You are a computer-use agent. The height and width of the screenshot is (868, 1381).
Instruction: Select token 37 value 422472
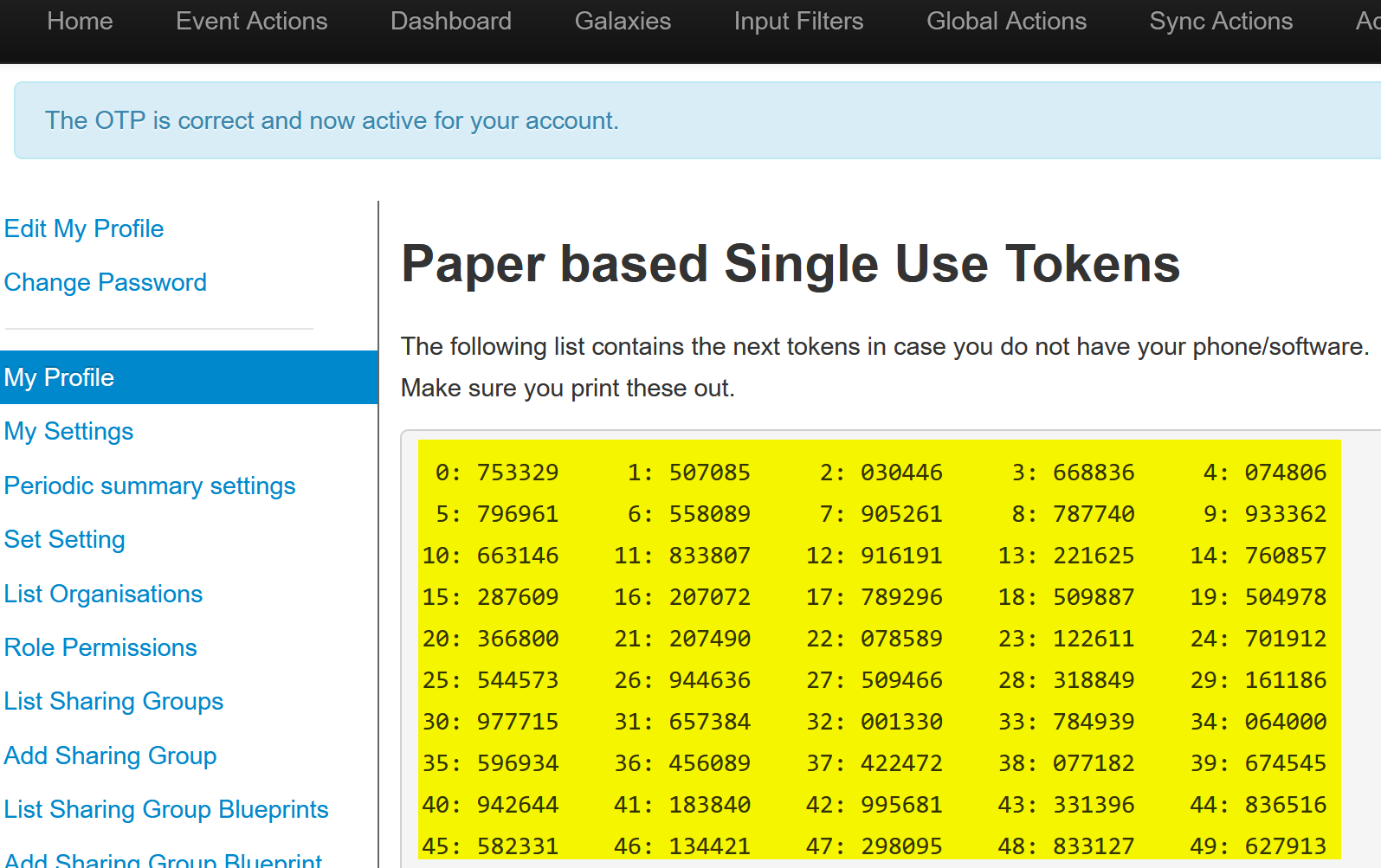[x=901, y=763]
